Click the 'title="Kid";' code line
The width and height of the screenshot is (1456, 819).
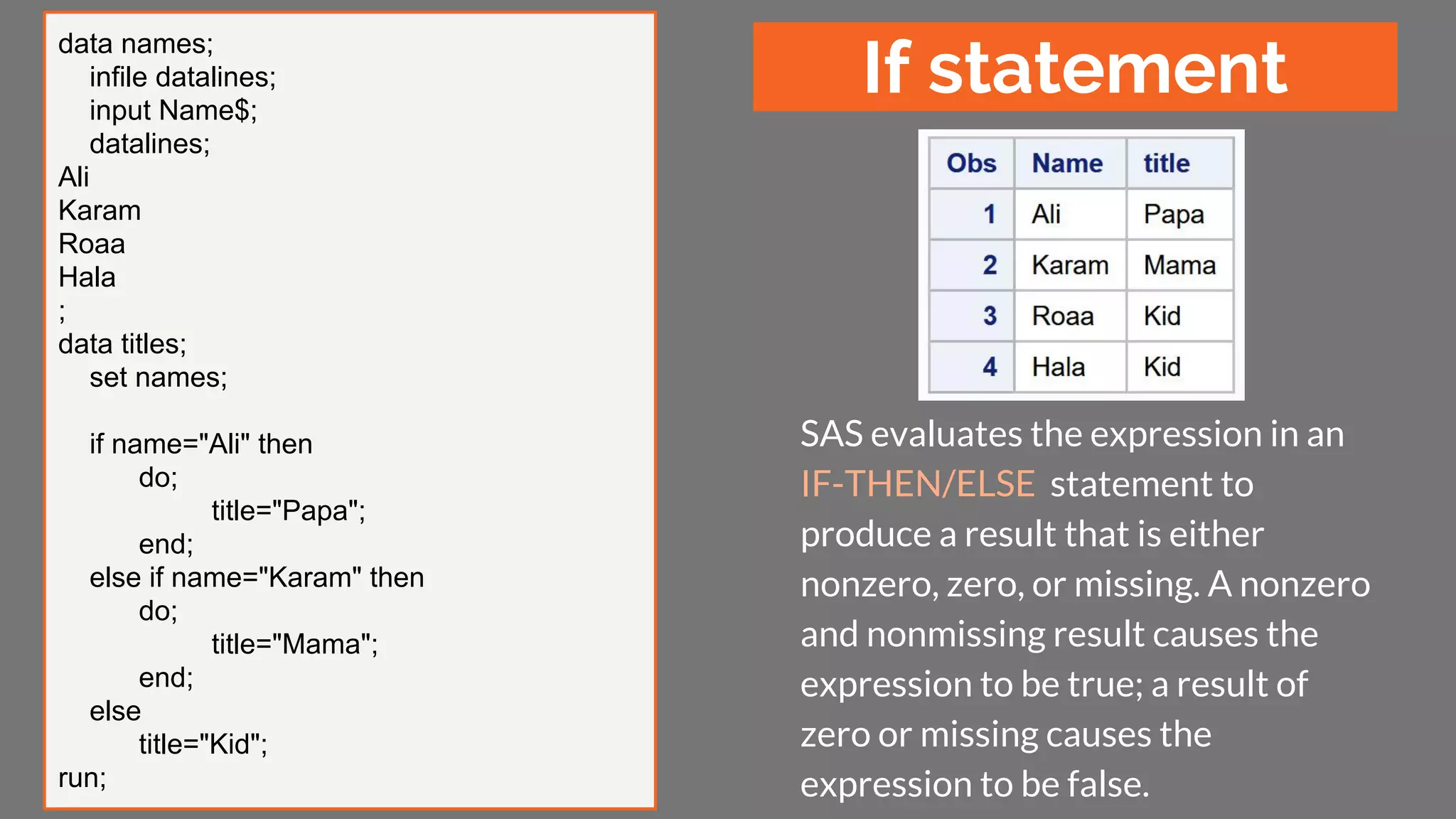click(203, 744)
